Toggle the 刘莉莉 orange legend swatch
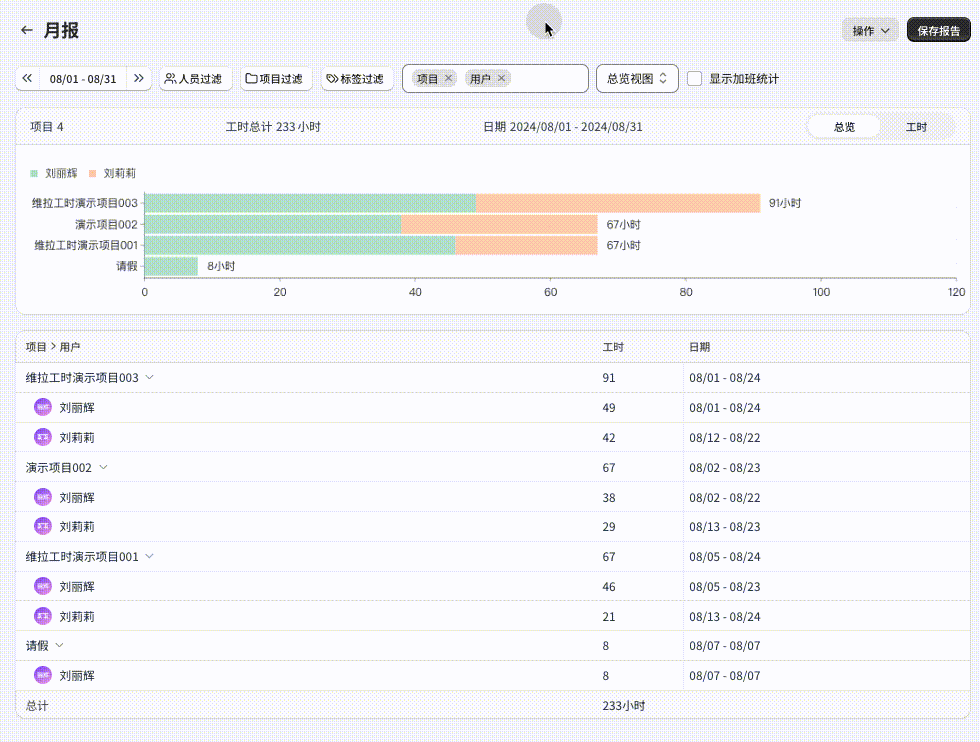980x742 pixels. click(x=92, y=173)
